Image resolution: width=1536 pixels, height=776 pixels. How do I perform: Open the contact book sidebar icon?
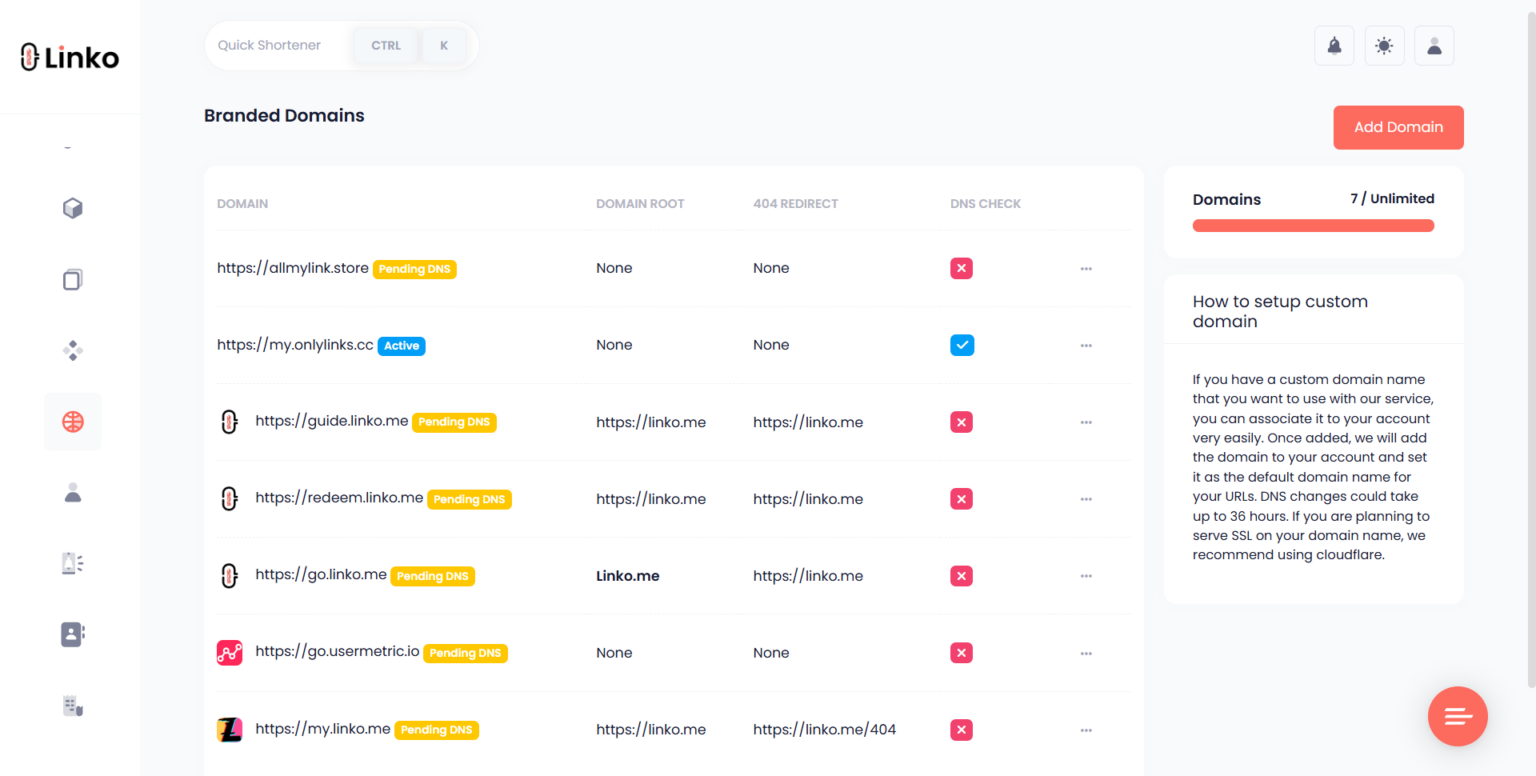[73, 634]
